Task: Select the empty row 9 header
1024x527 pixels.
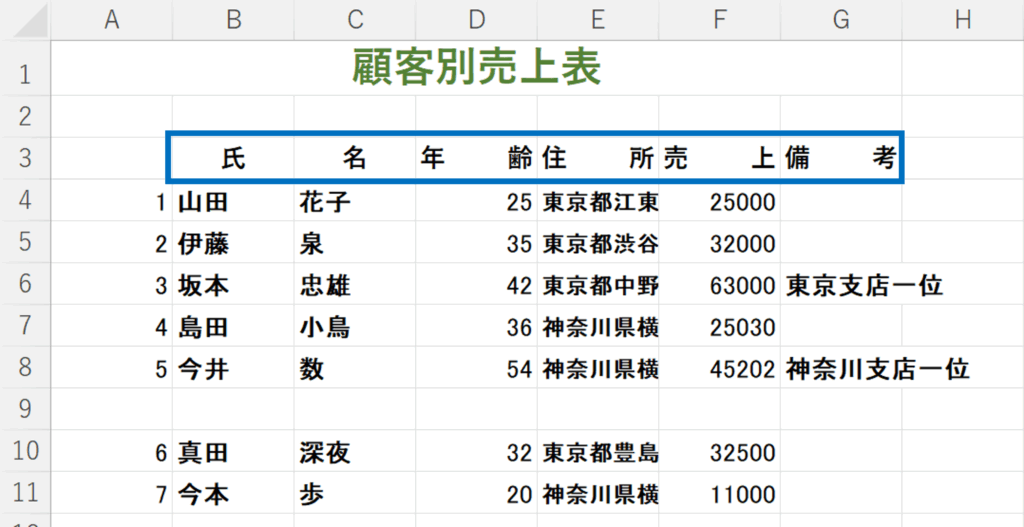Action: click(25, 409)
